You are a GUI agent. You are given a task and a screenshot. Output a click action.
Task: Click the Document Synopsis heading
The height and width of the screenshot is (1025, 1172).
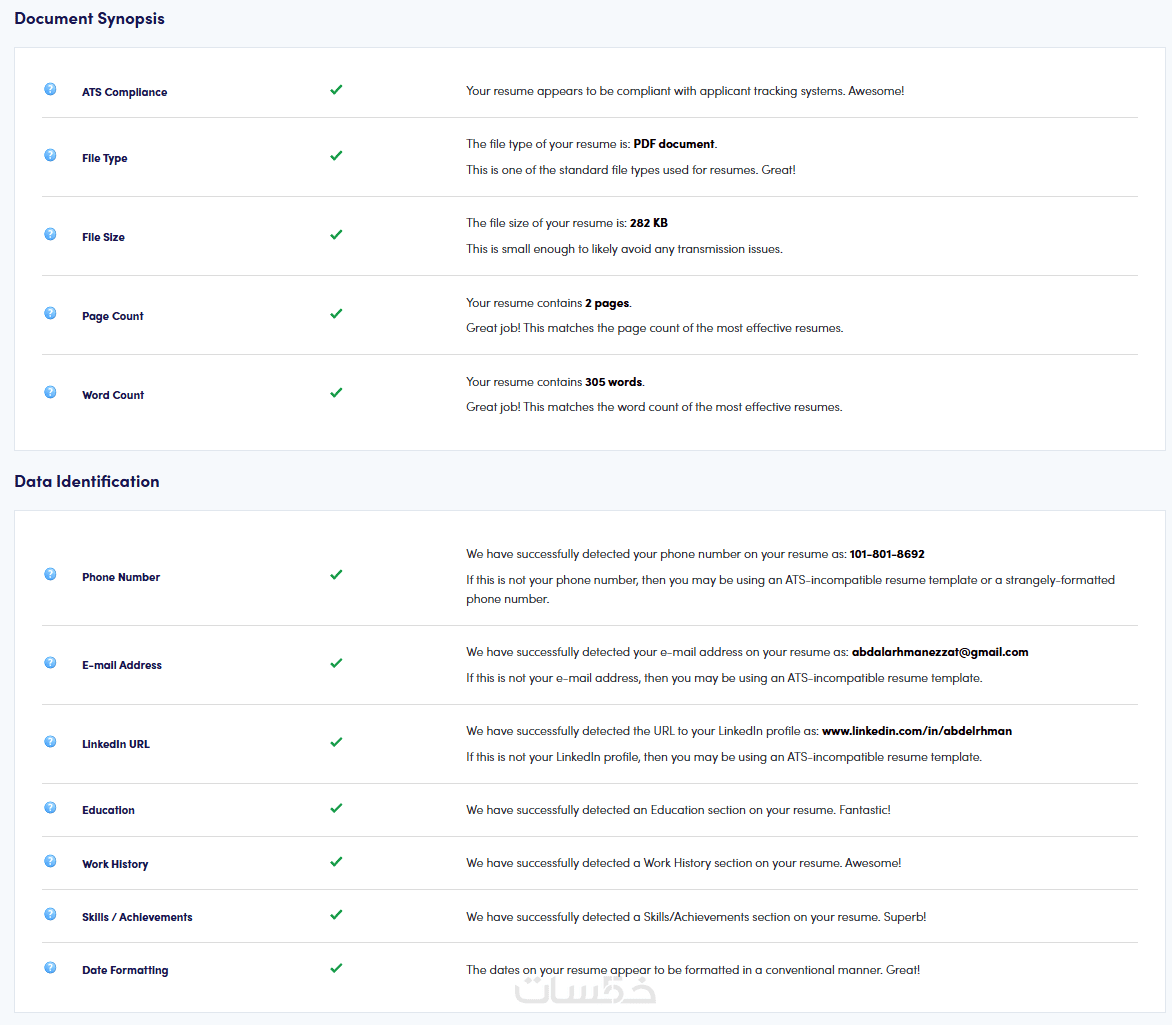(89, 19)
